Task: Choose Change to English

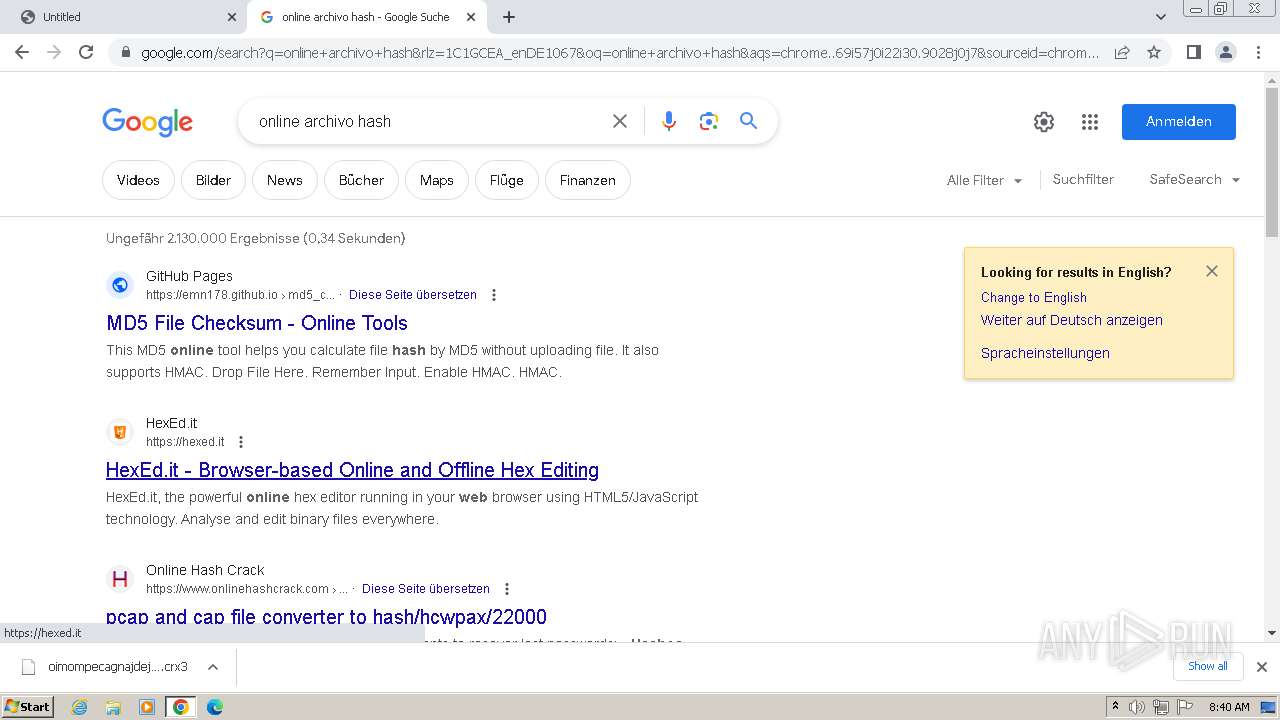Action: pos(1033,297)
